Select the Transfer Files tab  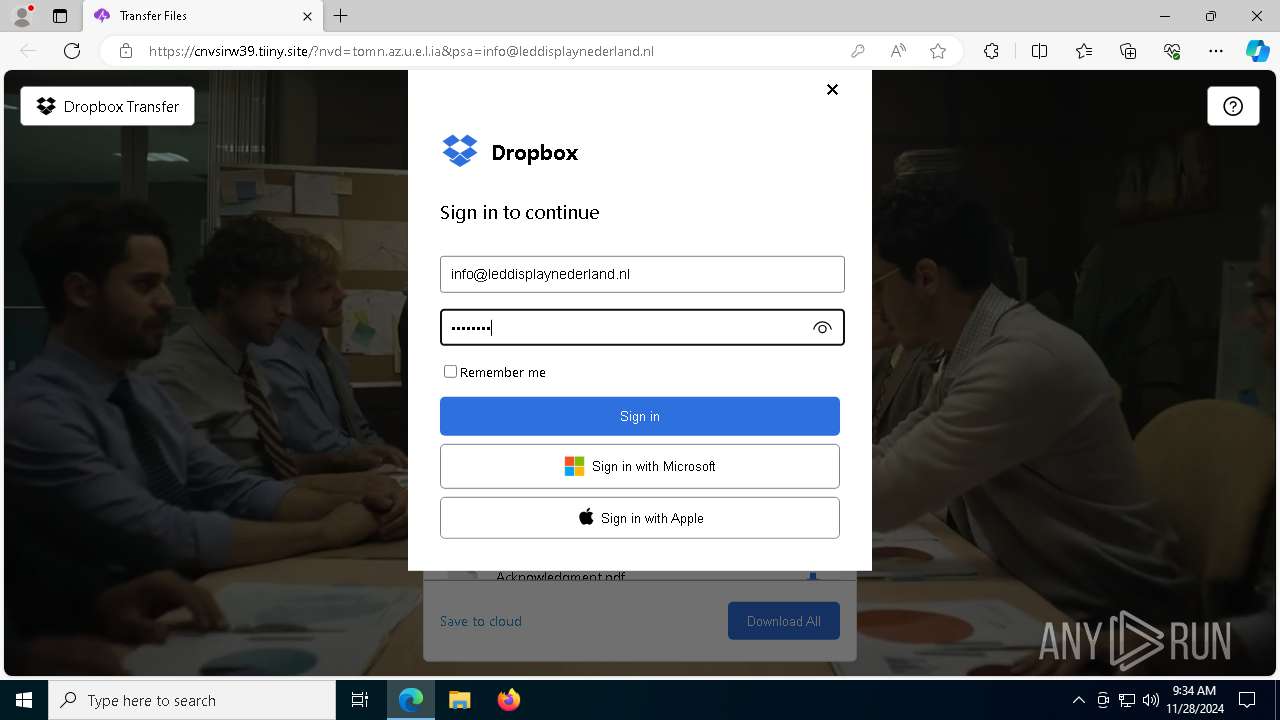click(x=202, y=16)
